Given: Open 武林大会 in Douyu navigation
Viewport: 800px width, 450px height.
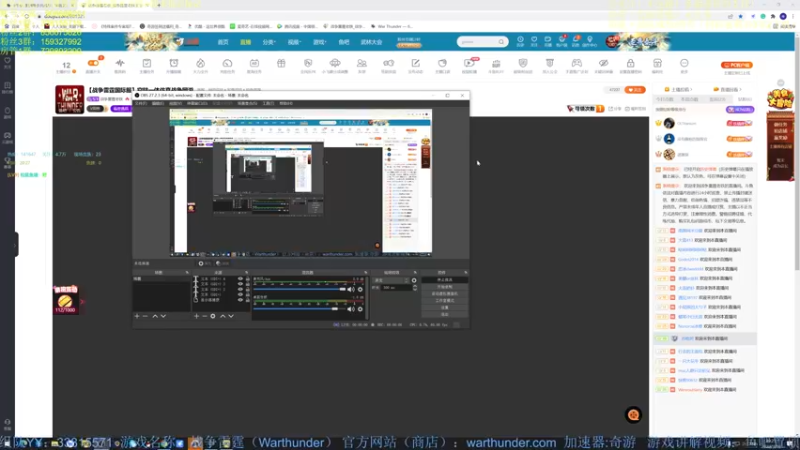Looking at the screenshot, I should [371, 42].
